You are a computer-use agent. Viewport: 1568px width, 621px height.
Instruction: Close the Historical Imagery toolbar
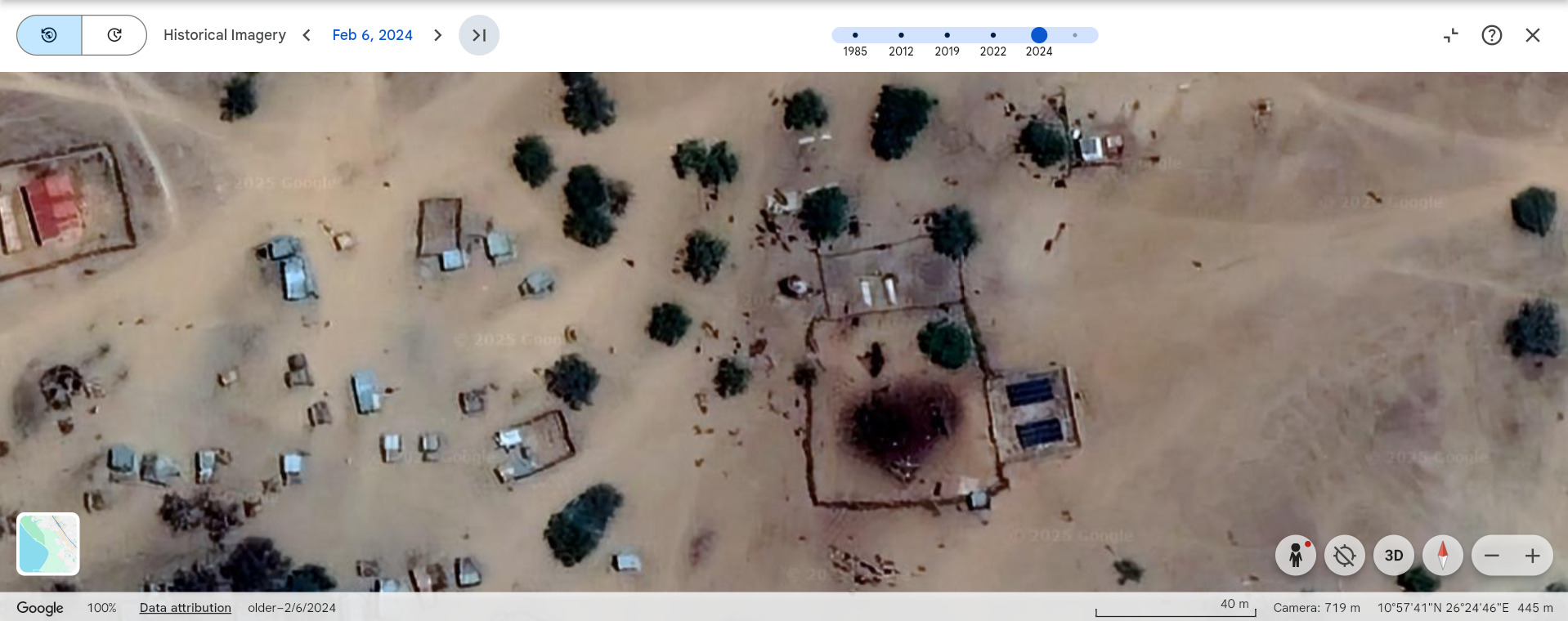tap(1533, 35)
